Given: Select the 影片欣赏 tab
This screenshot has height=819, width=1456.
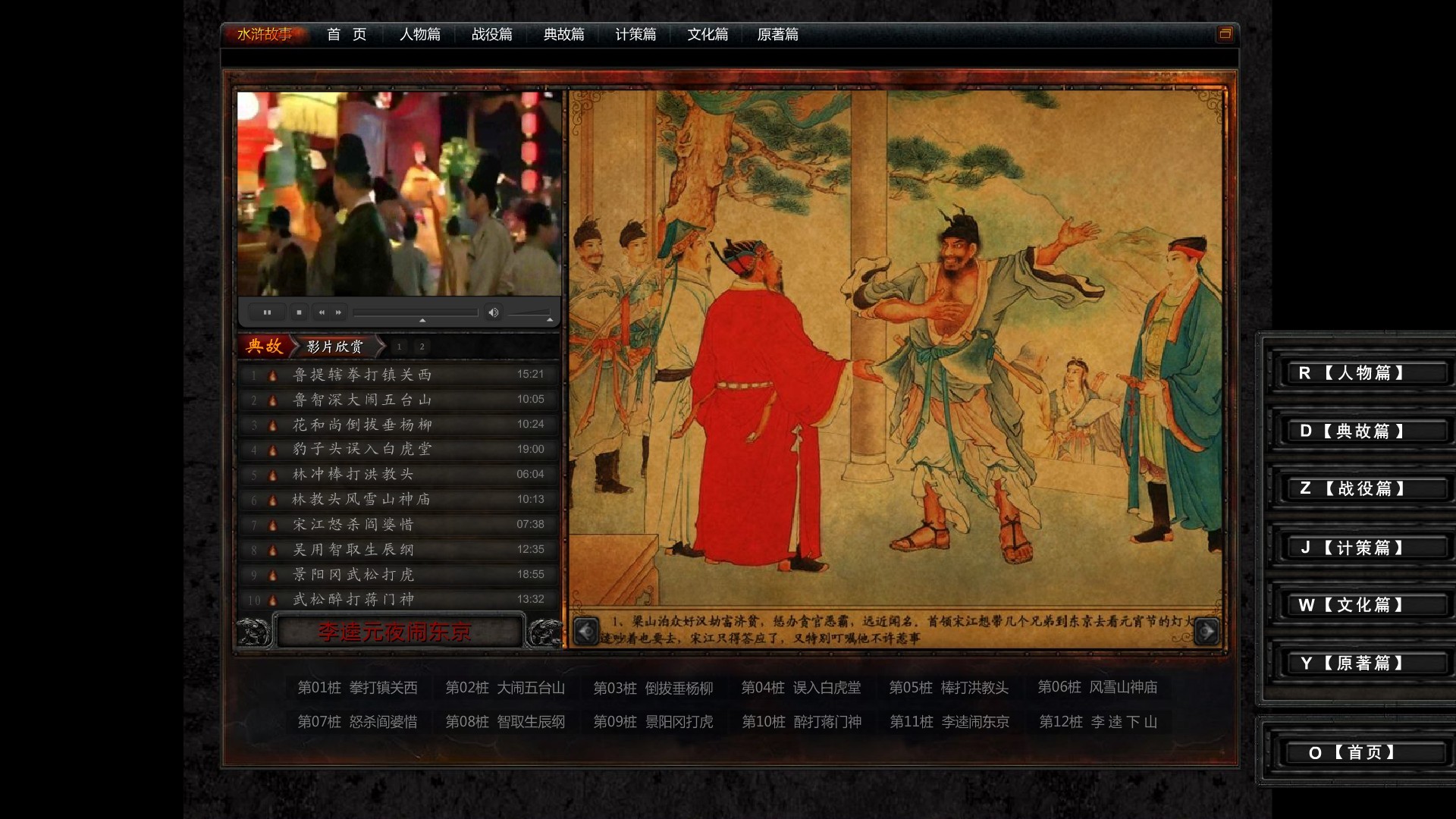Looking at the screenshot, I should coord(335,347).
